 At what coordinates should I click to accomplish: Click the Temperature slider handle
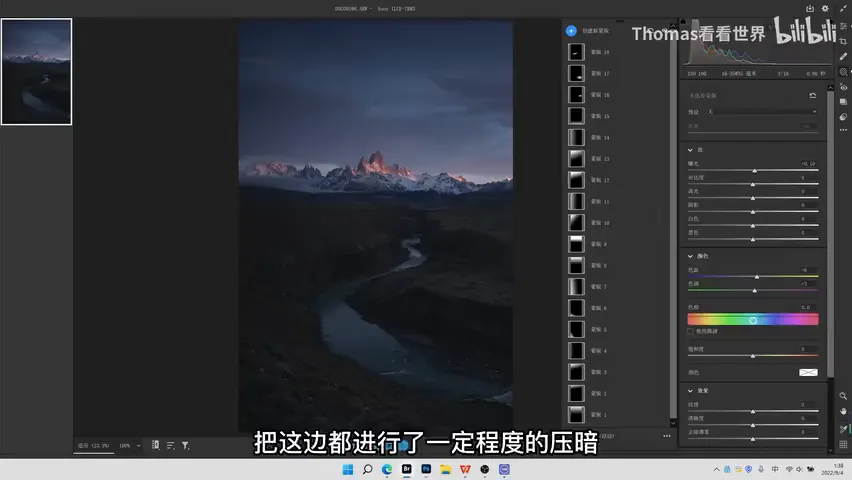[756, 277]
